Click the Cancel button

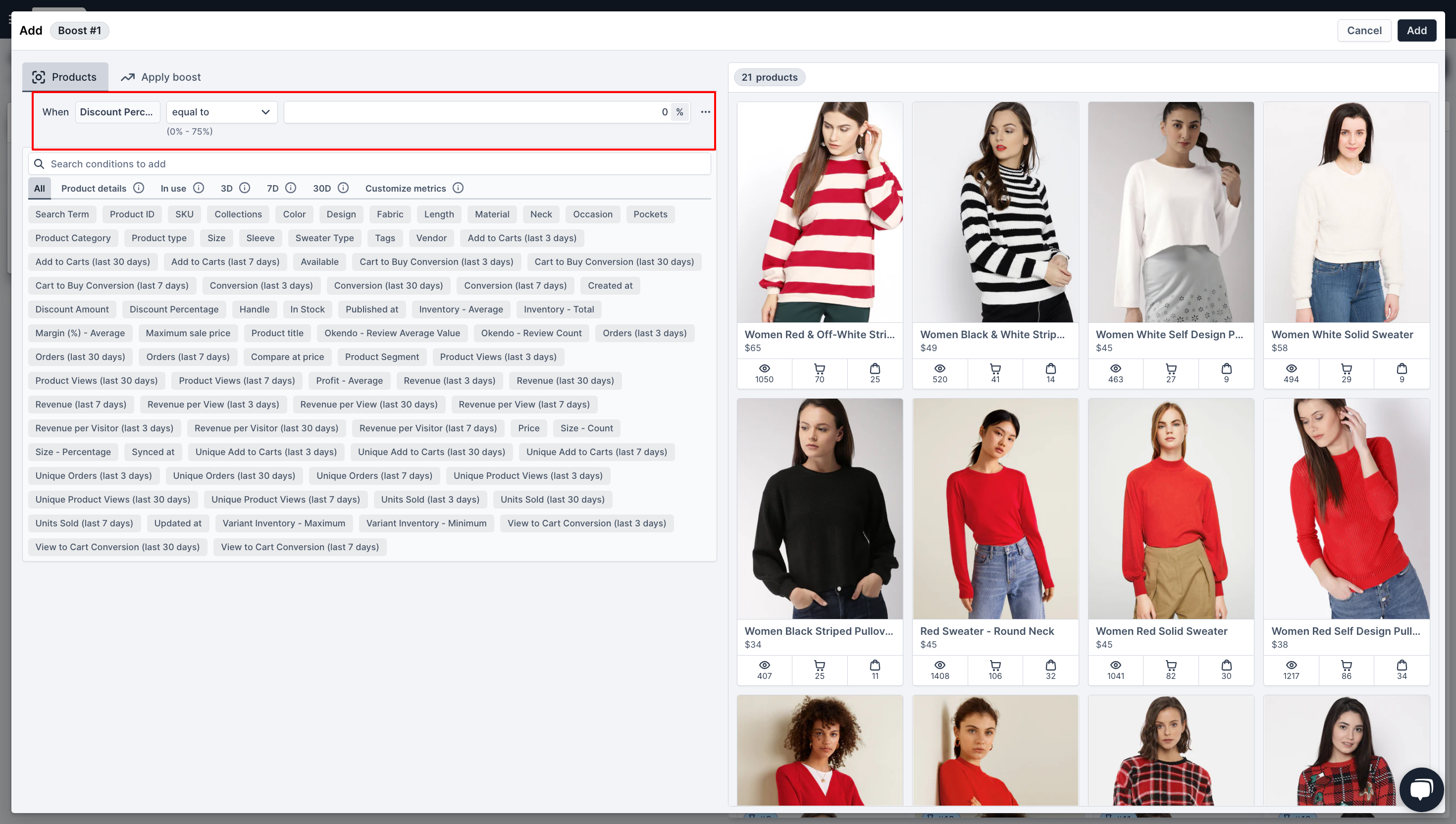click(x=1364, y=30)
